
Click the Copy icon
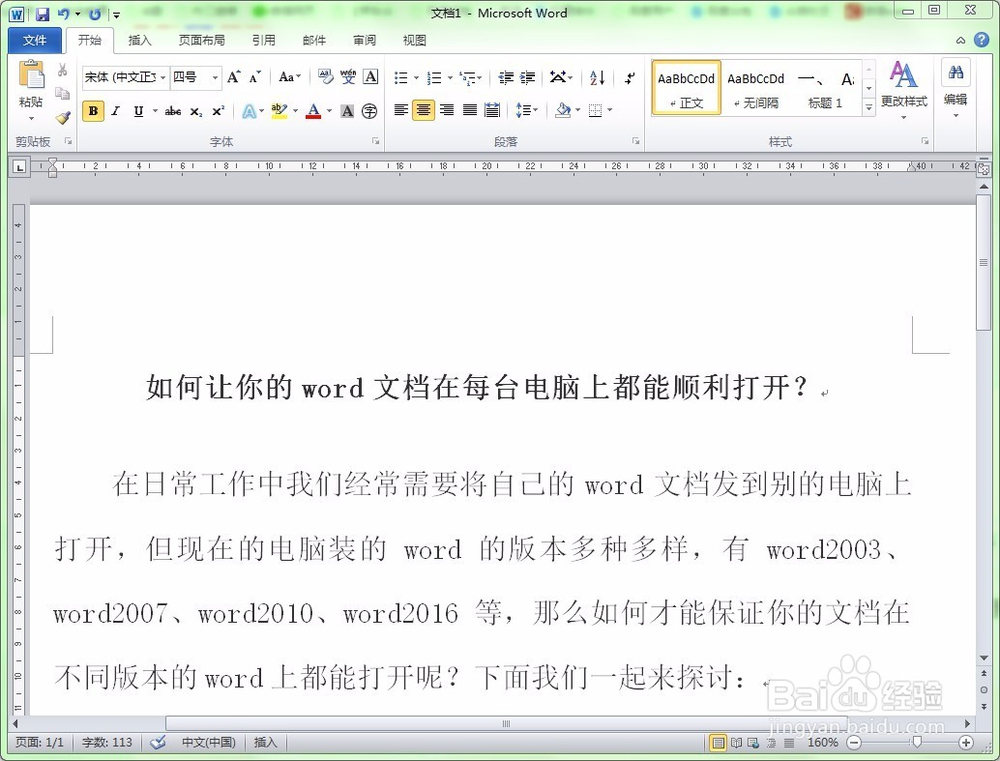point(62,94)
